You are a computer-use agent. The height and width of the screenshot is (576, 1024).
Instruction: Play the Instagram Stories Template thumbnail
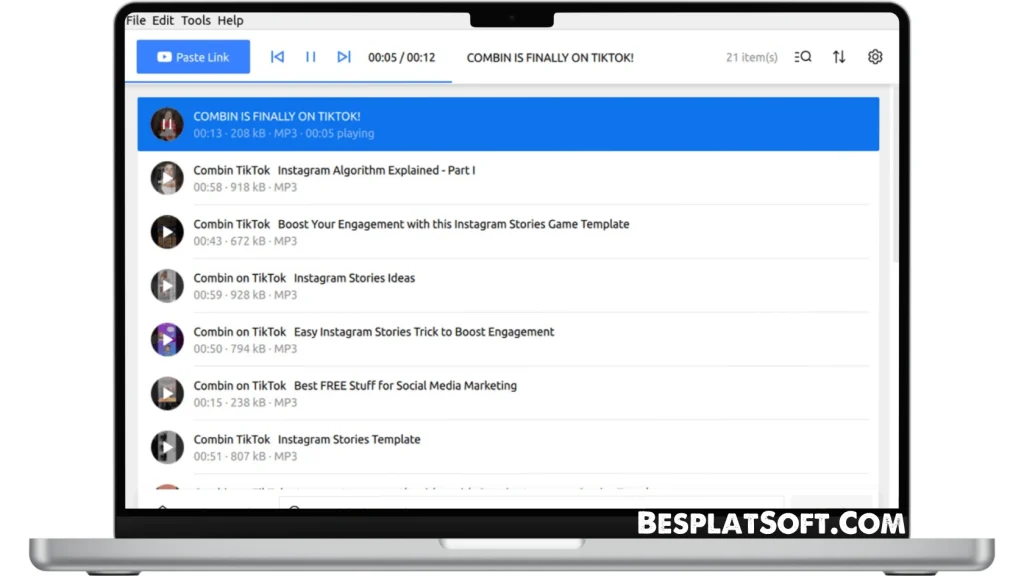pyautogui.click(x=167, y=447)
